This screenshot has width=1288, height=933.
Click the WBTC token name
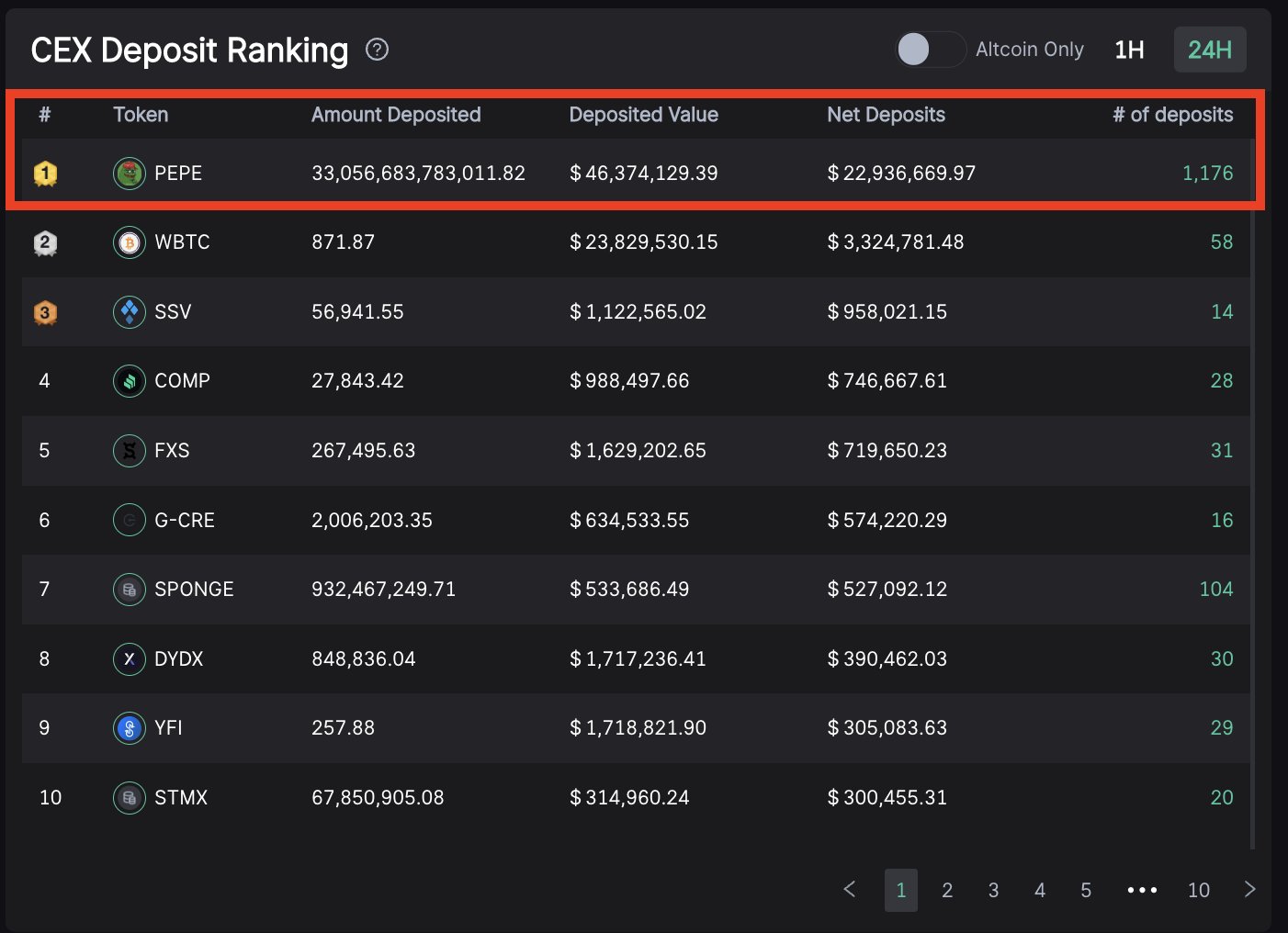(182, 242)
